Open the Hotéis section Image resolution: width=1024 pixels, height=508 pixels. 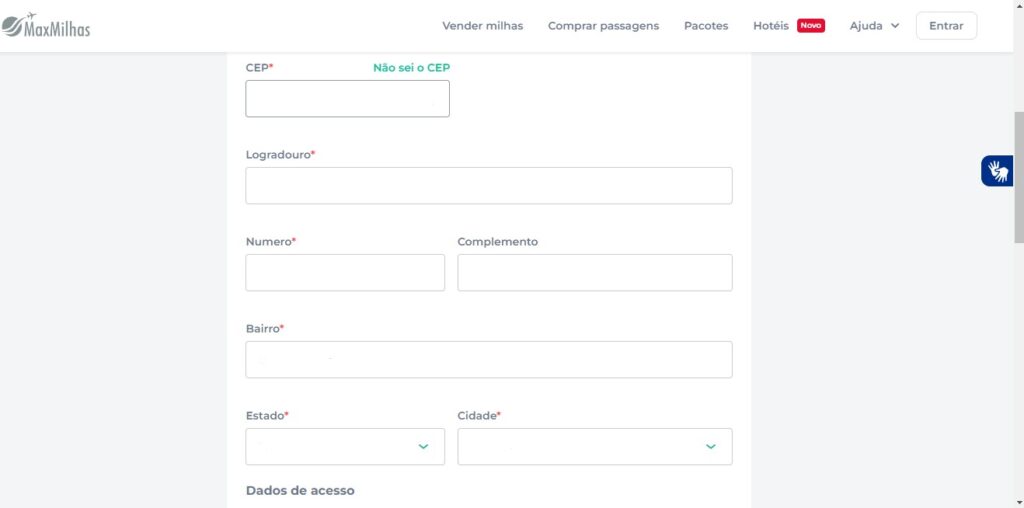pos(771,26)
